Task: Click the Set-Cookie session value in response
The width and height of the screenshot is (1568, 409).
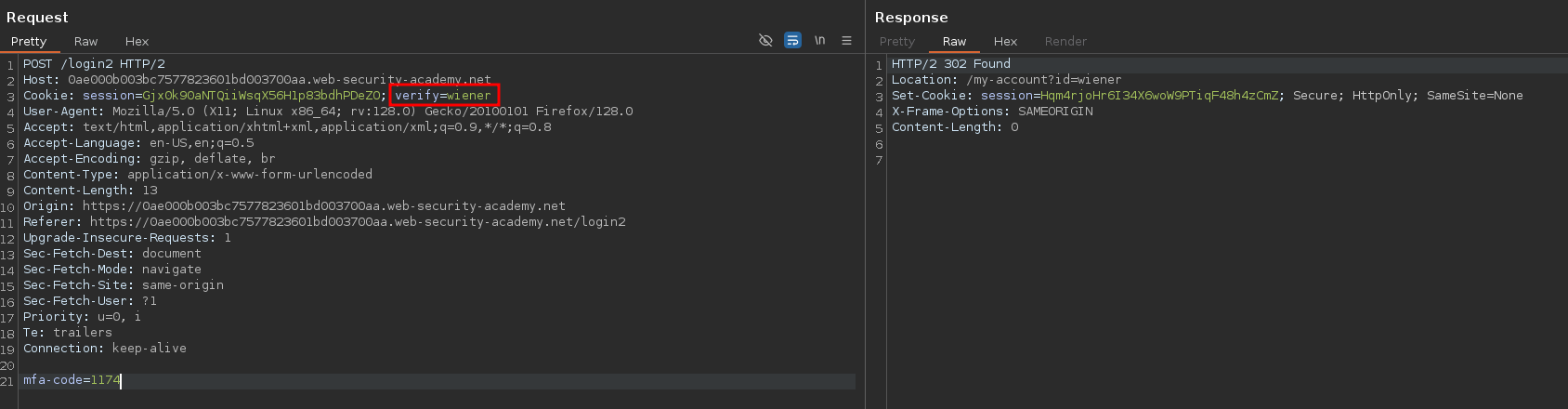Action: point(1159,96)
